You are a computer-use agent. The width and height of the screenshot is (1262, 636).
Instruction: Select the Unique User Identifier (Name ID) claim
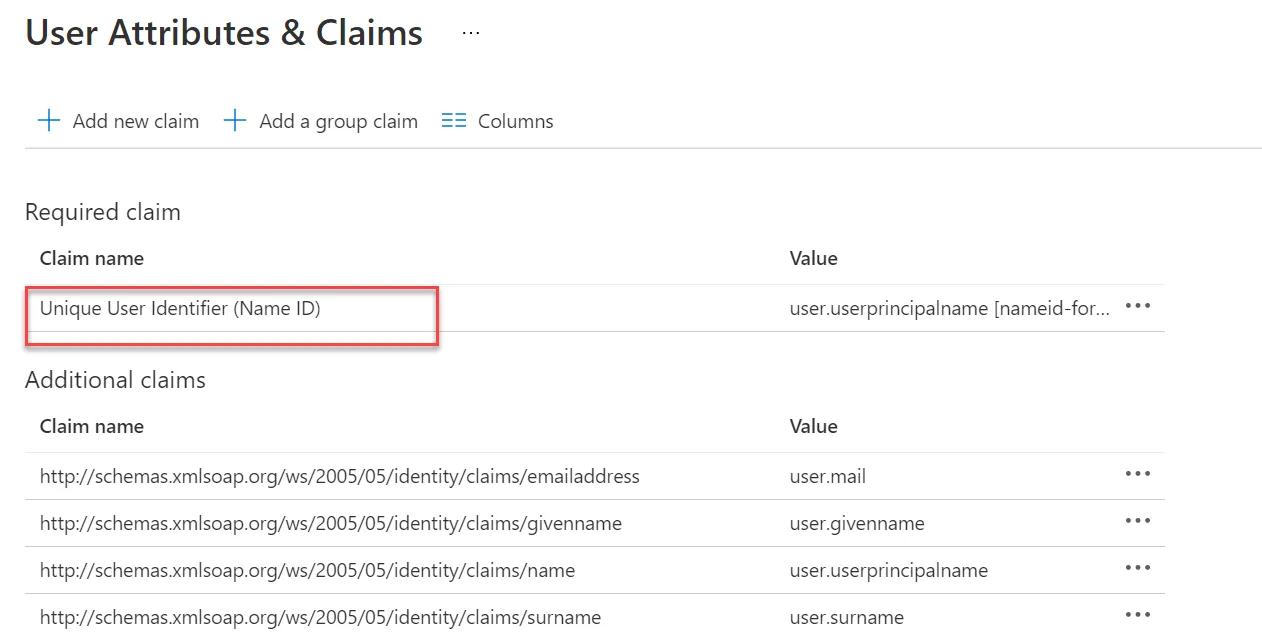point(180,309)
